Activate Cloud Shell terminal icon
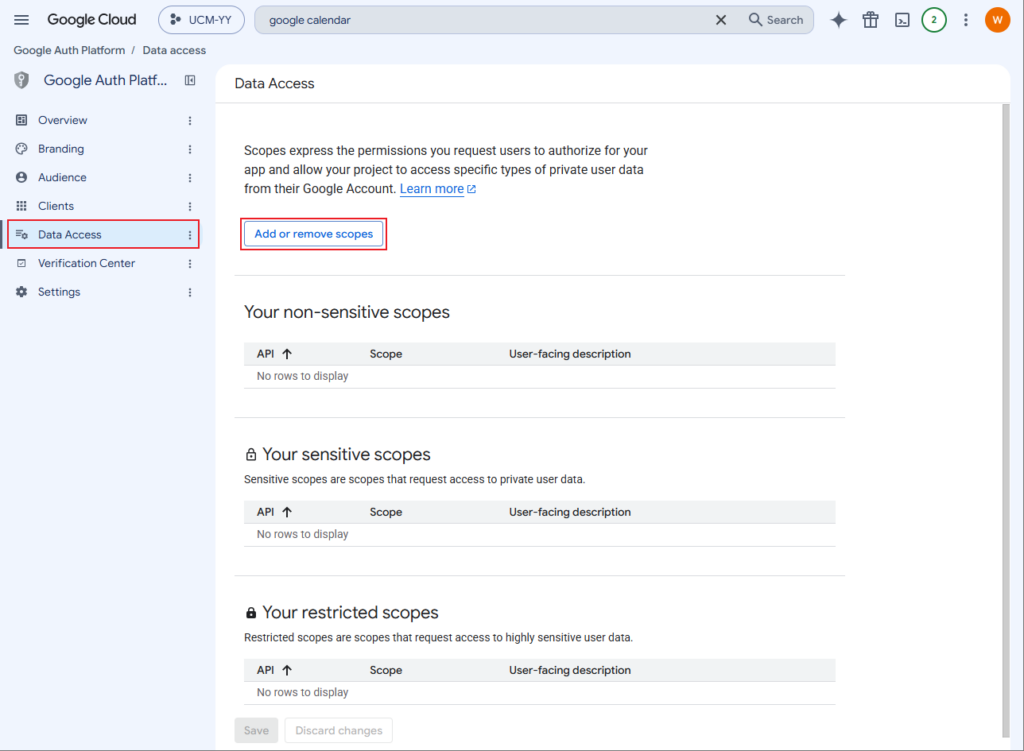1024x751 pixels. (x=902, y=20)
